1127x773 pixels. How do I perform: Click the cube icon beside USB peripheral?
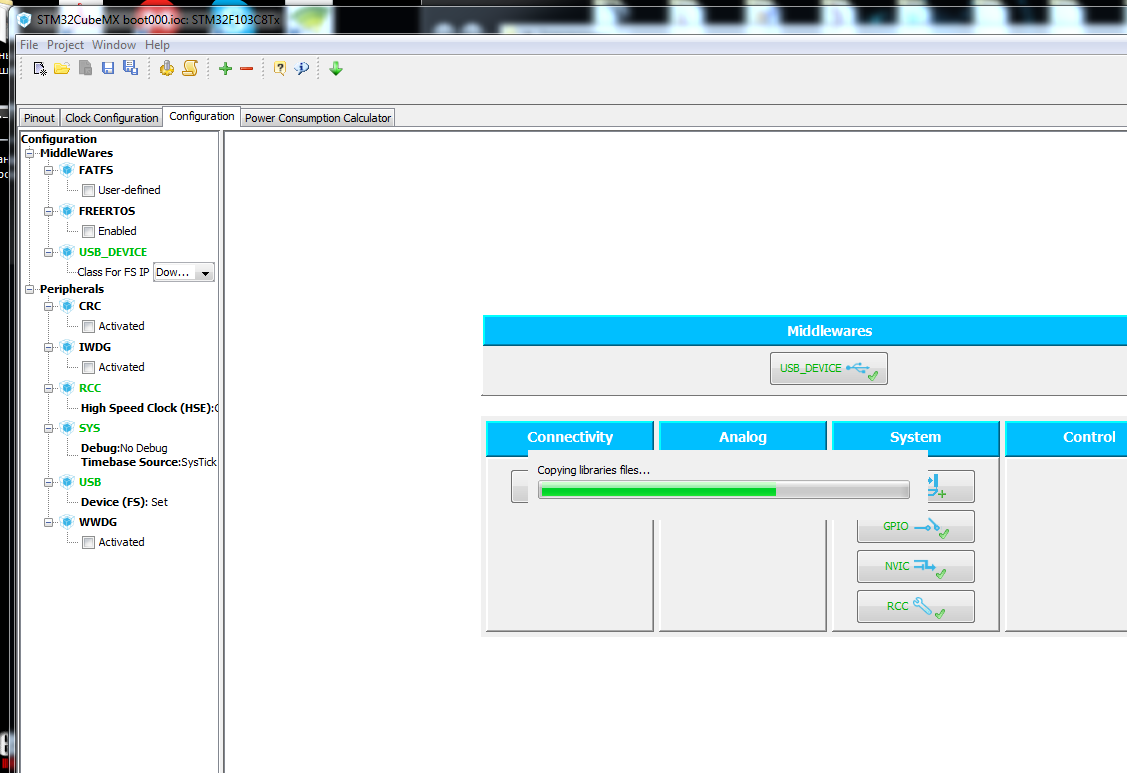tap(68, 482)
